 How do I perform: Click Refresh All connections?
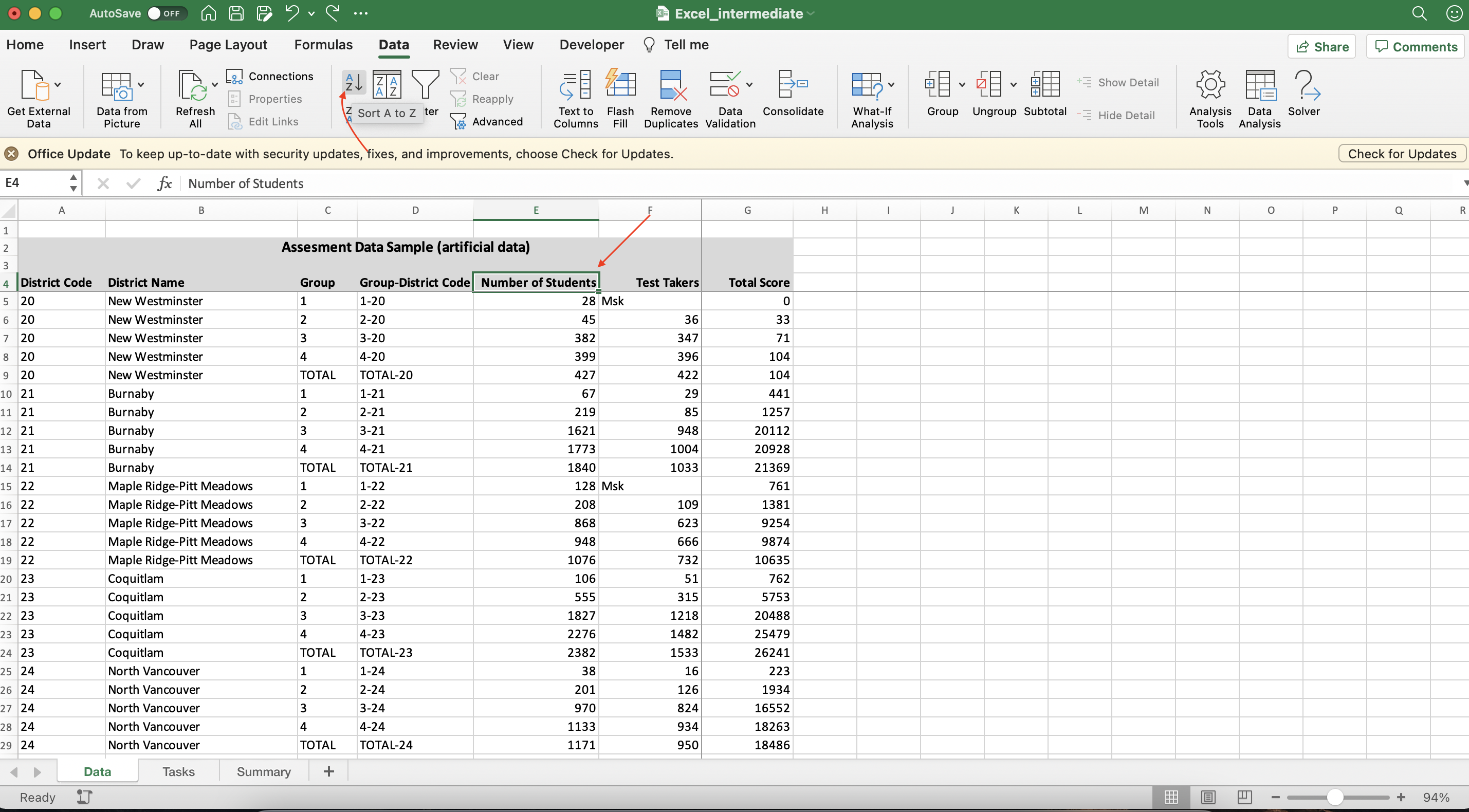click(x=194, y=98)
